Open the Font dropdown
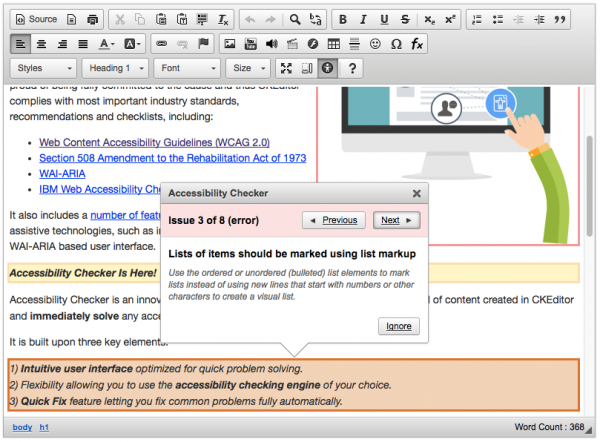Viewport: 600px width, 442px height. (187, 68)
